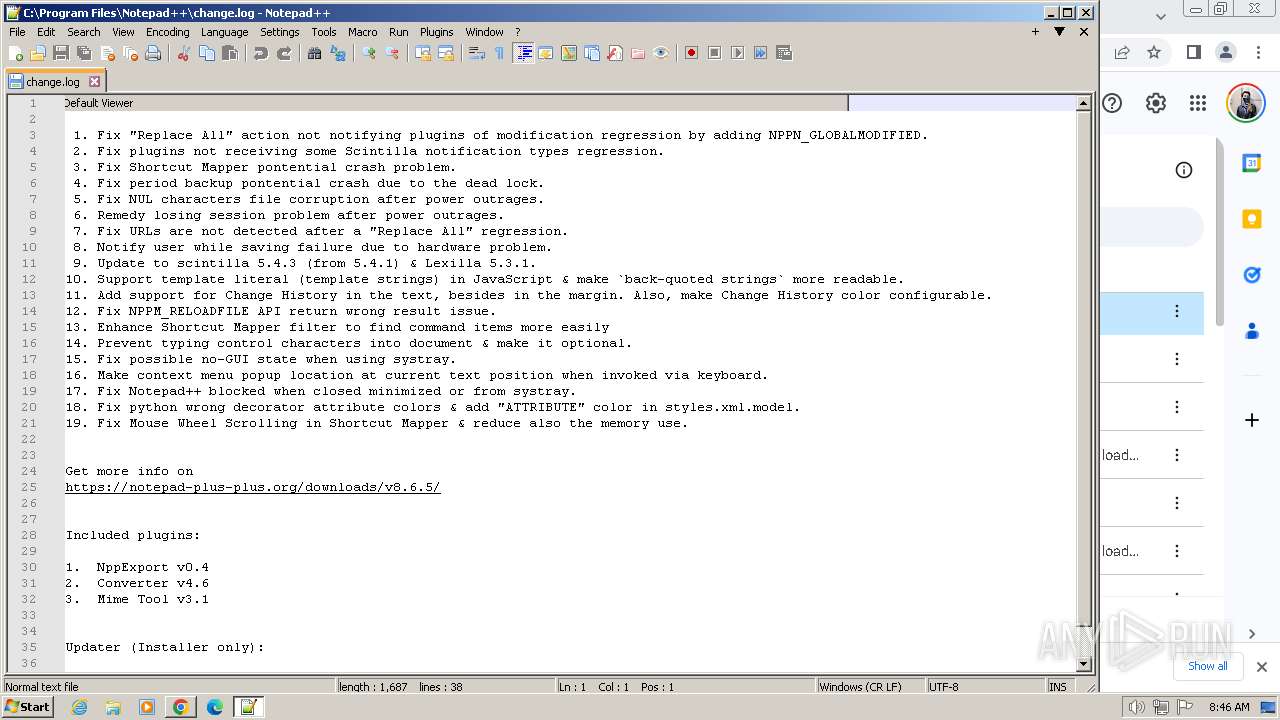Viewport: 1280px width, 720px height.
Task: Click the Close All toolbar icon
Action: [x=130, y=53]
